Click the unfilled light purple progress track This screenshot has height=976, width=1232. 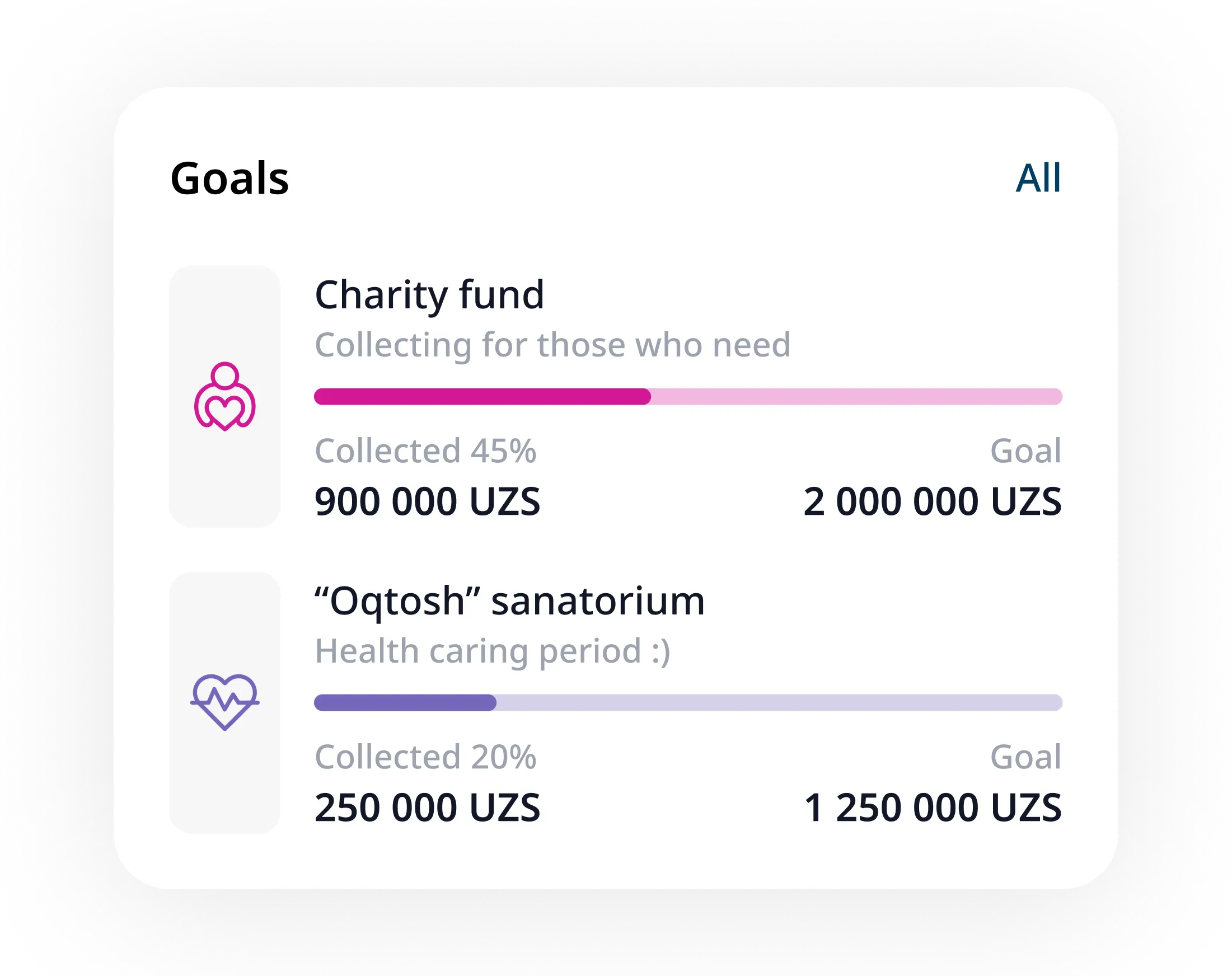pos(779,702)
